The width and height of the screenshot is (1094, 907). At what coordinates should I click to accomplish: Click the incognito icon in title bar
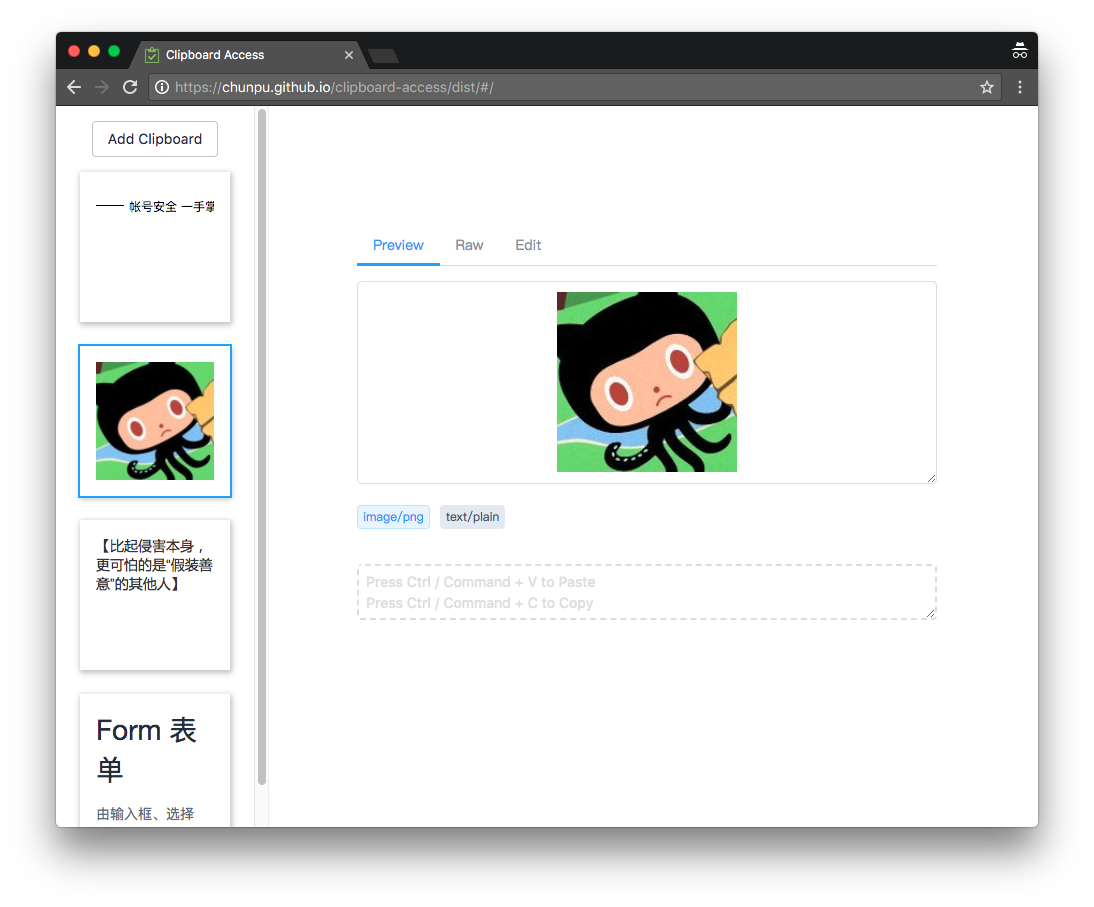[1019, 50]
